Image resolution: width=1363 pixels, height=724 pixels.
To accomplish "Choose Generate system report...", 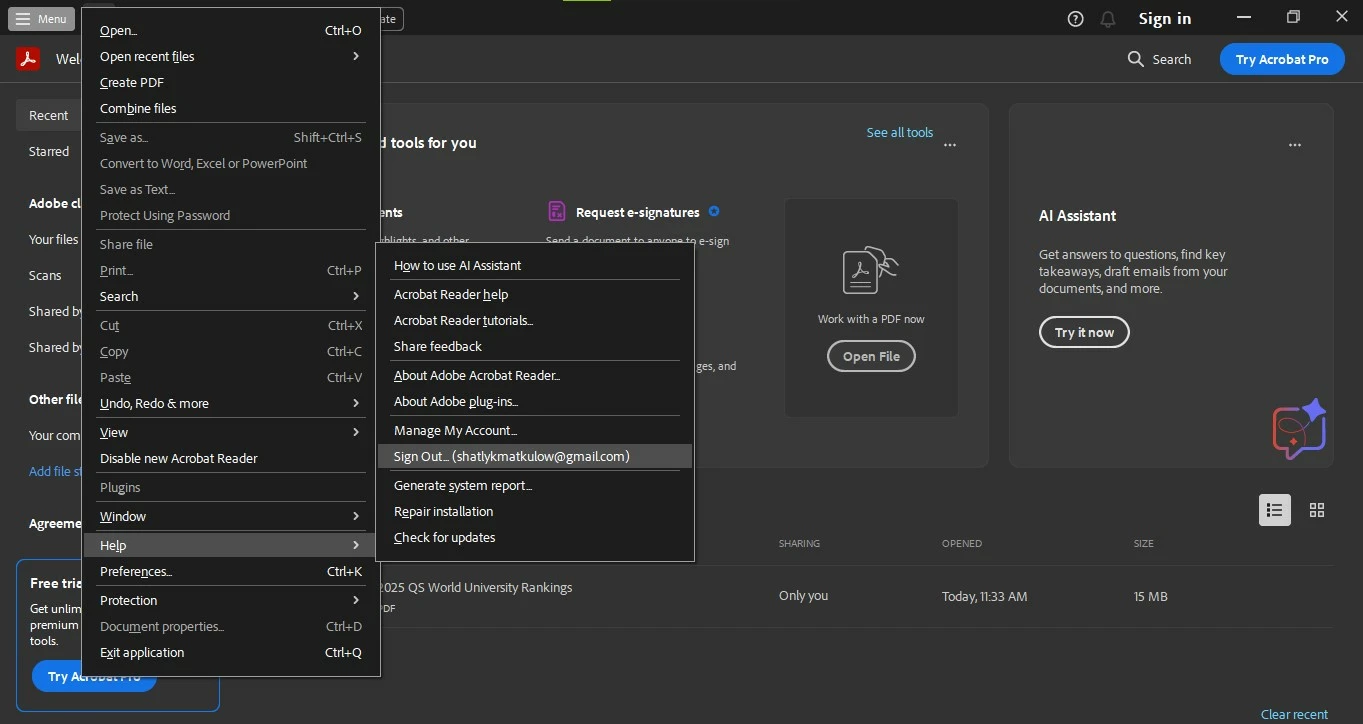I will tap(535, 485).
